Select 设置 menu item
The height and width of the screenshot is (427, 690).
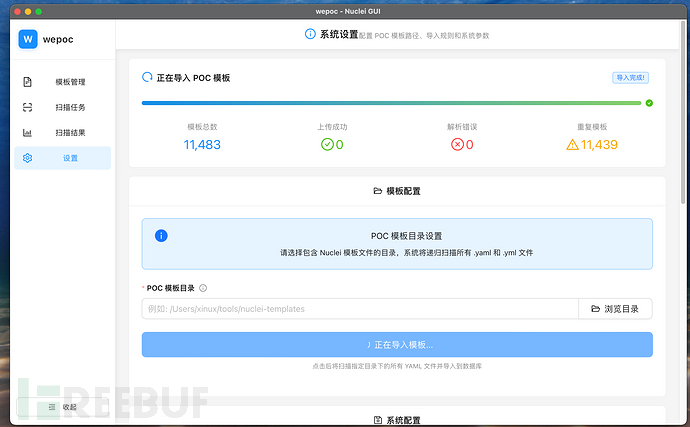tap(62, 158)
